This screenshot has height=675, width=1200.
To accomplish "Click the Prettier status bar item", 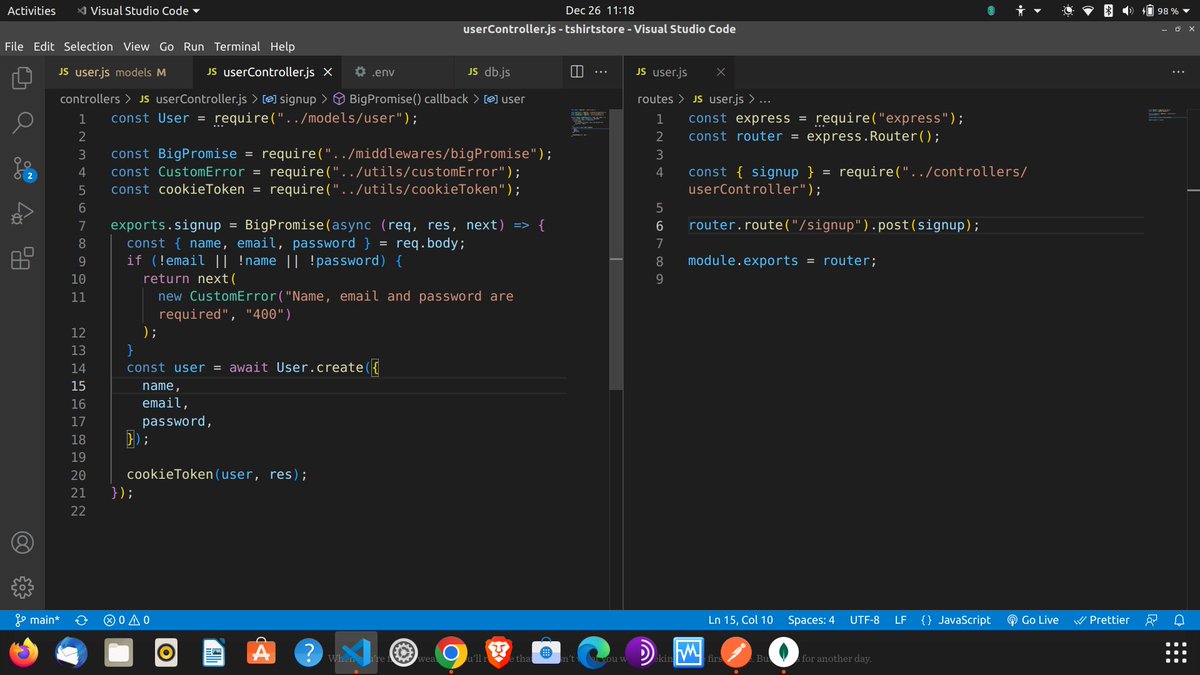I will pyautogui.click(x=1101, y=620).
